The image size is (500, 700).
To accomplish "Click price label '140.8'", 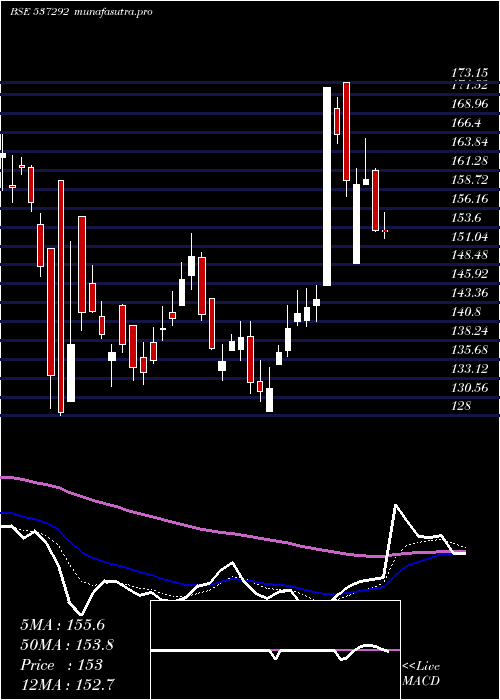I will (467, 312).
